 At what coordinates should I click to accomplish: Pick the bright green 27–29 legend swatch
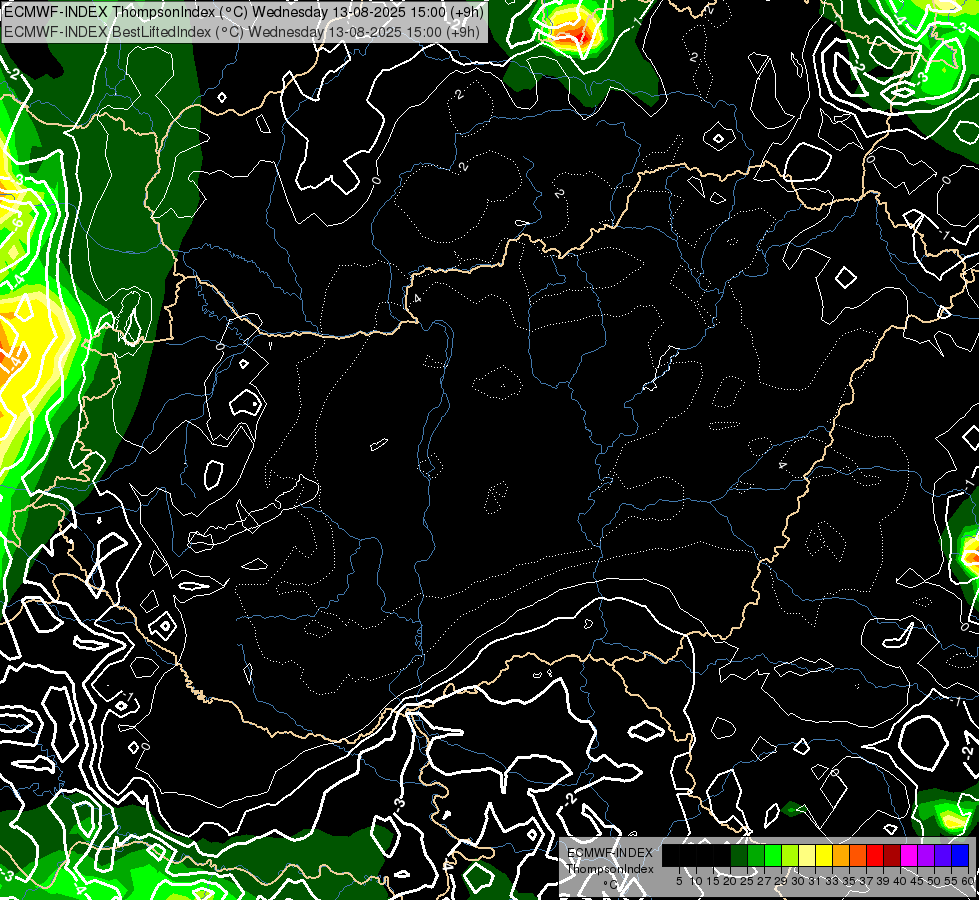[x=773, y=855]
